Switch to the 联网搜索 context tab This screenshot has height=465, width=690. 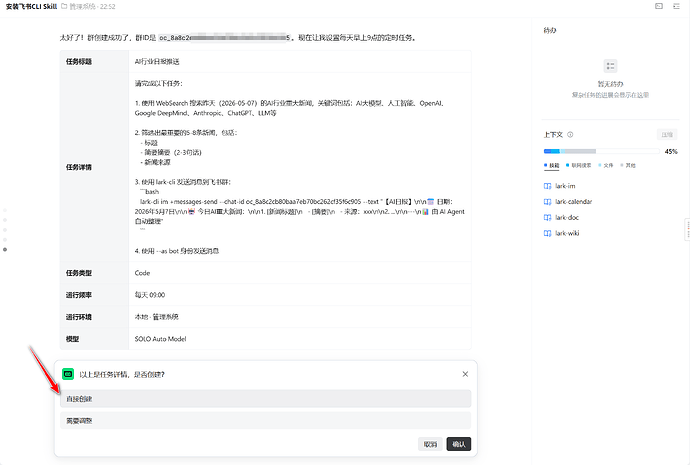point(578,165)
